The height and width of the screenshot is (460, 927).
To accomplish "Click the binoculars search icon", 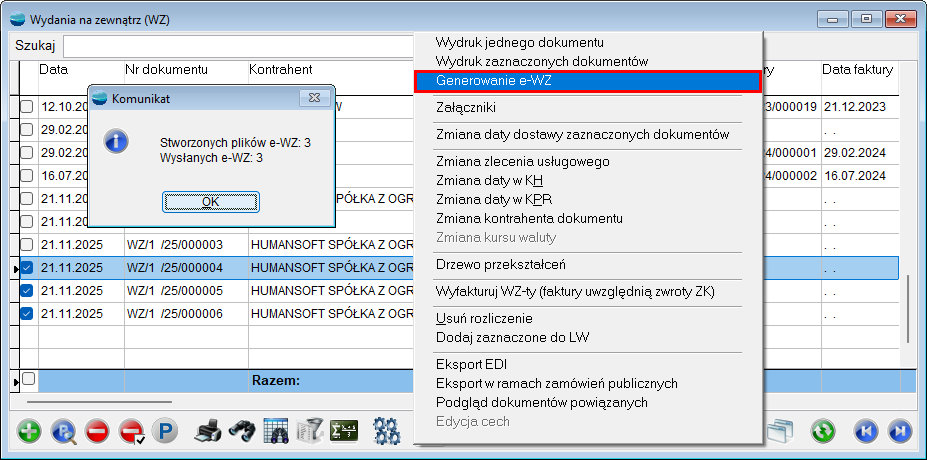I will (241, 431).
